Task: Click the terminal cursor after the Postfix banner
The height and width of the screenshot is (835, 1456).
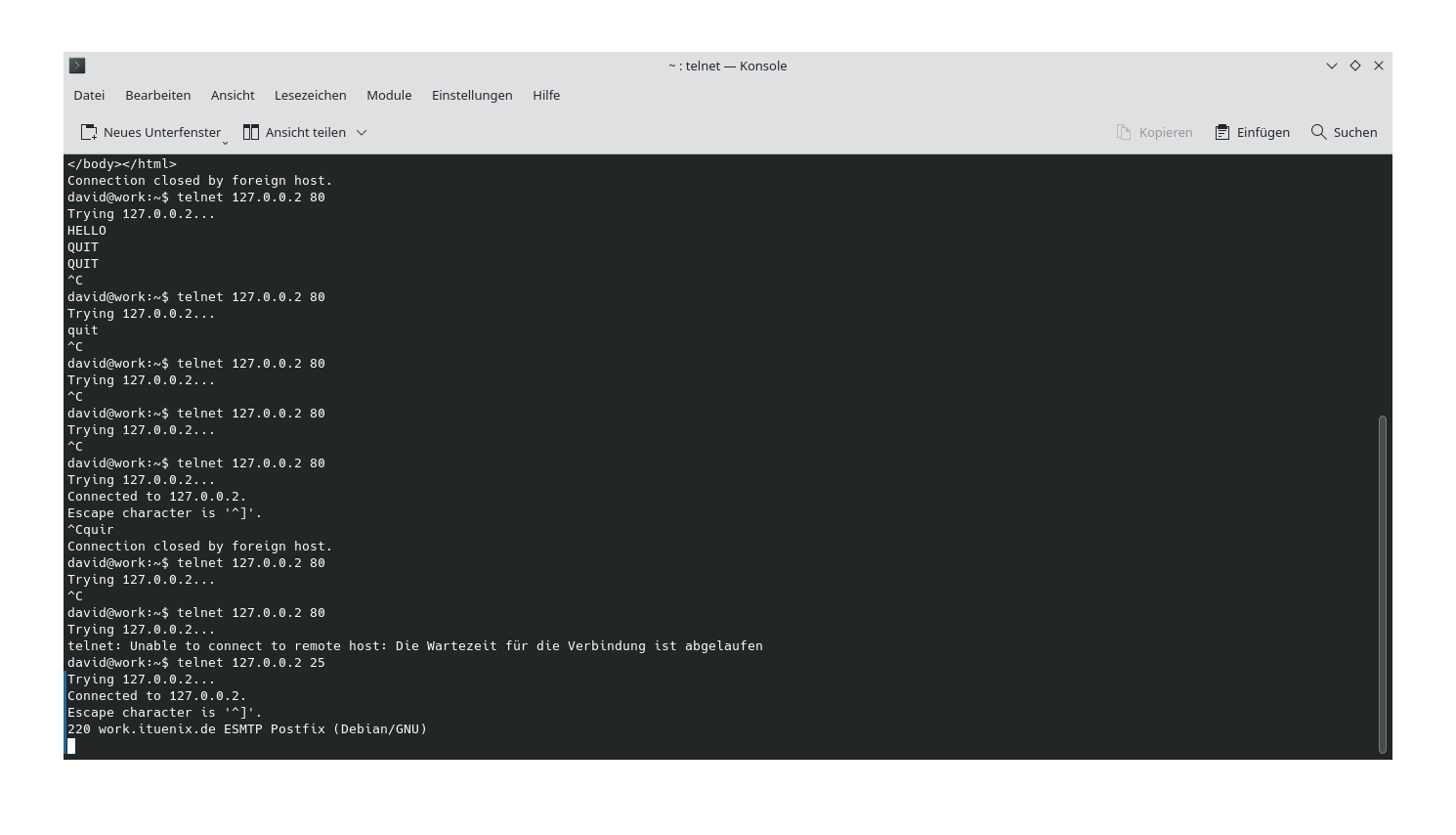Action: click(71, 745)
